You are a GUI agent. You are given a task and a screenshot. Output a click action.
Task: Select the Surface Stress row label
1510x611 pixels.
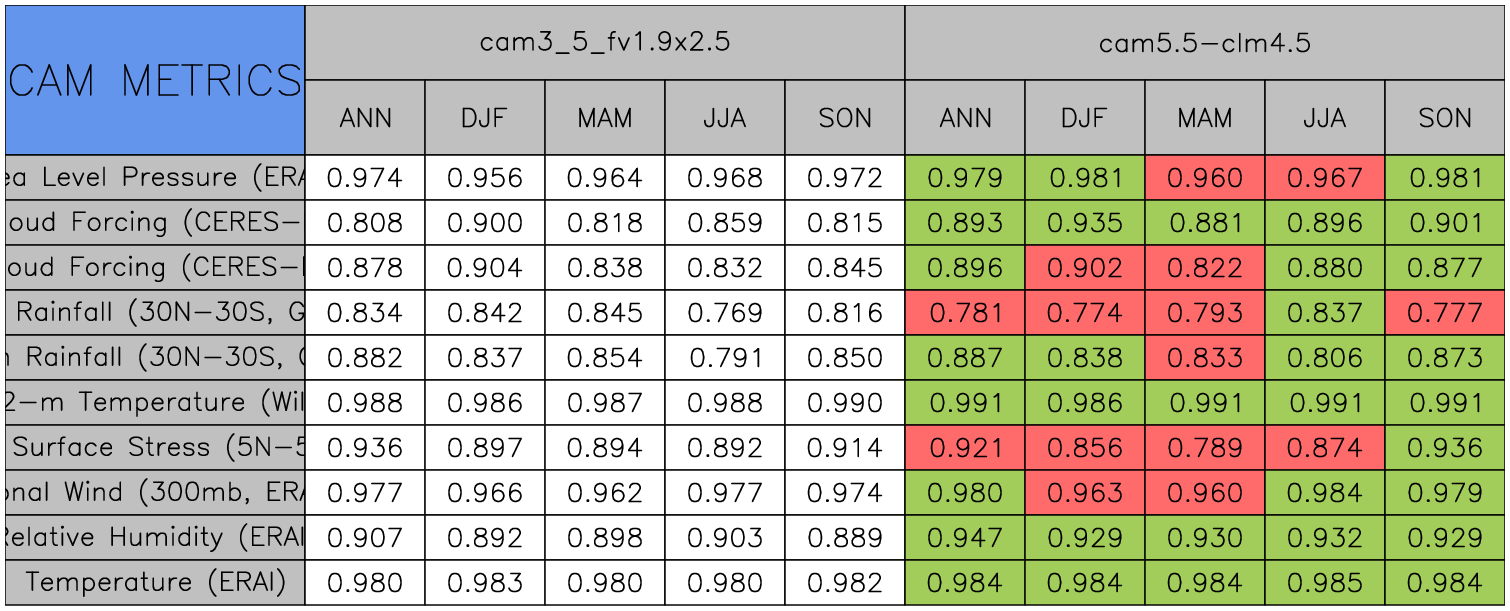click(155, 448)
